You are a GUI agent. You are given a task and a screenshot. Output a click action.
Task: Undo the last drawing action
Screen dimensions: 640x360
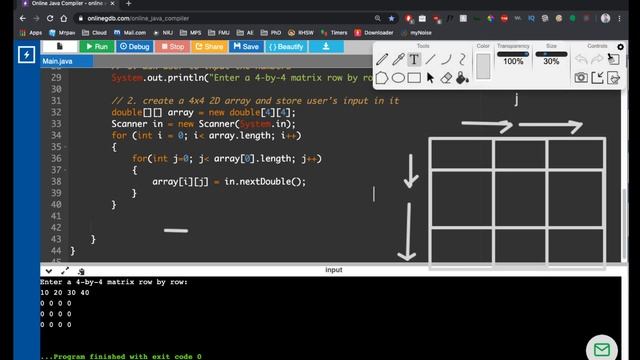581,60
